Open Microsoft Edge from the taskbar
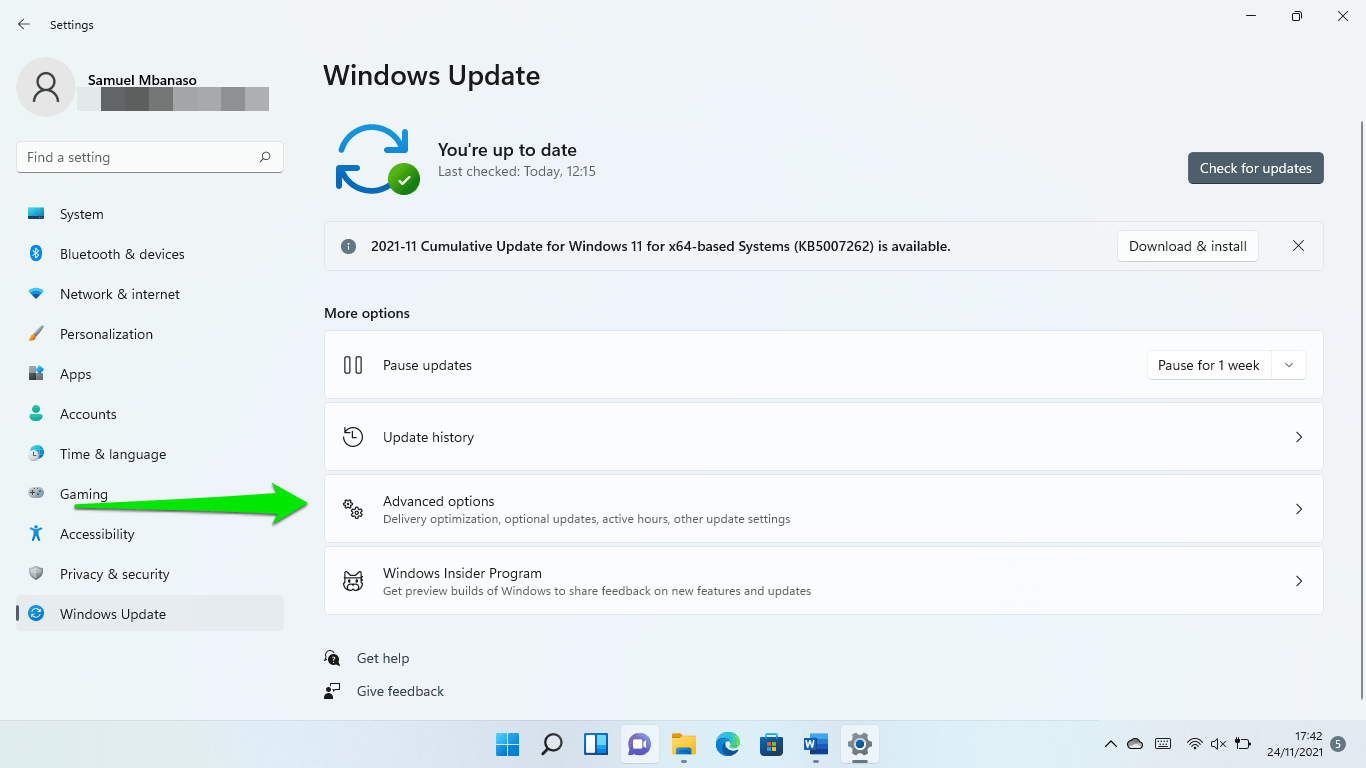 (727, 744)
